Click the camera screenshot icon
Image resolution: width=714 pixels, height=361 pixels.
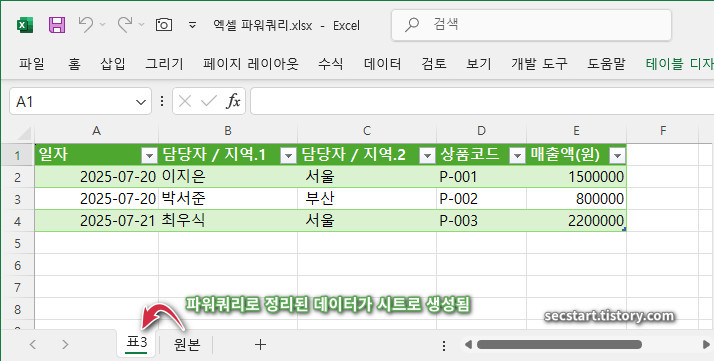(x=164, y=25)
